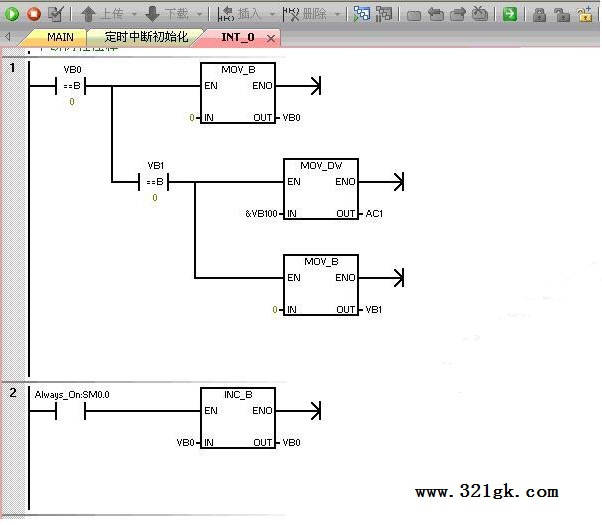Click the open padlock unlock icon

(x=562, y=15)
